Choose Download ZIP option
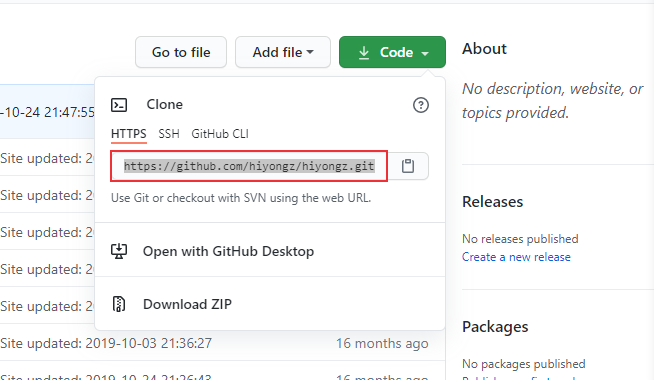This screenshot has width=654, height=380. pyautogui.click(x=270, y=304)
